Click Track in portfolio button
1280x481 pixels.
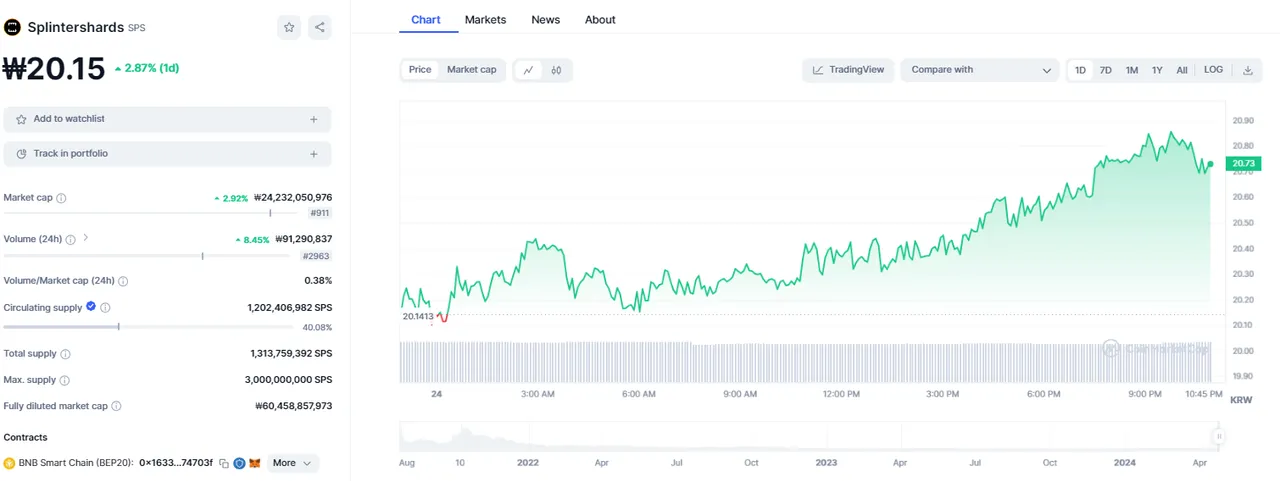click(x=167, y=154)
